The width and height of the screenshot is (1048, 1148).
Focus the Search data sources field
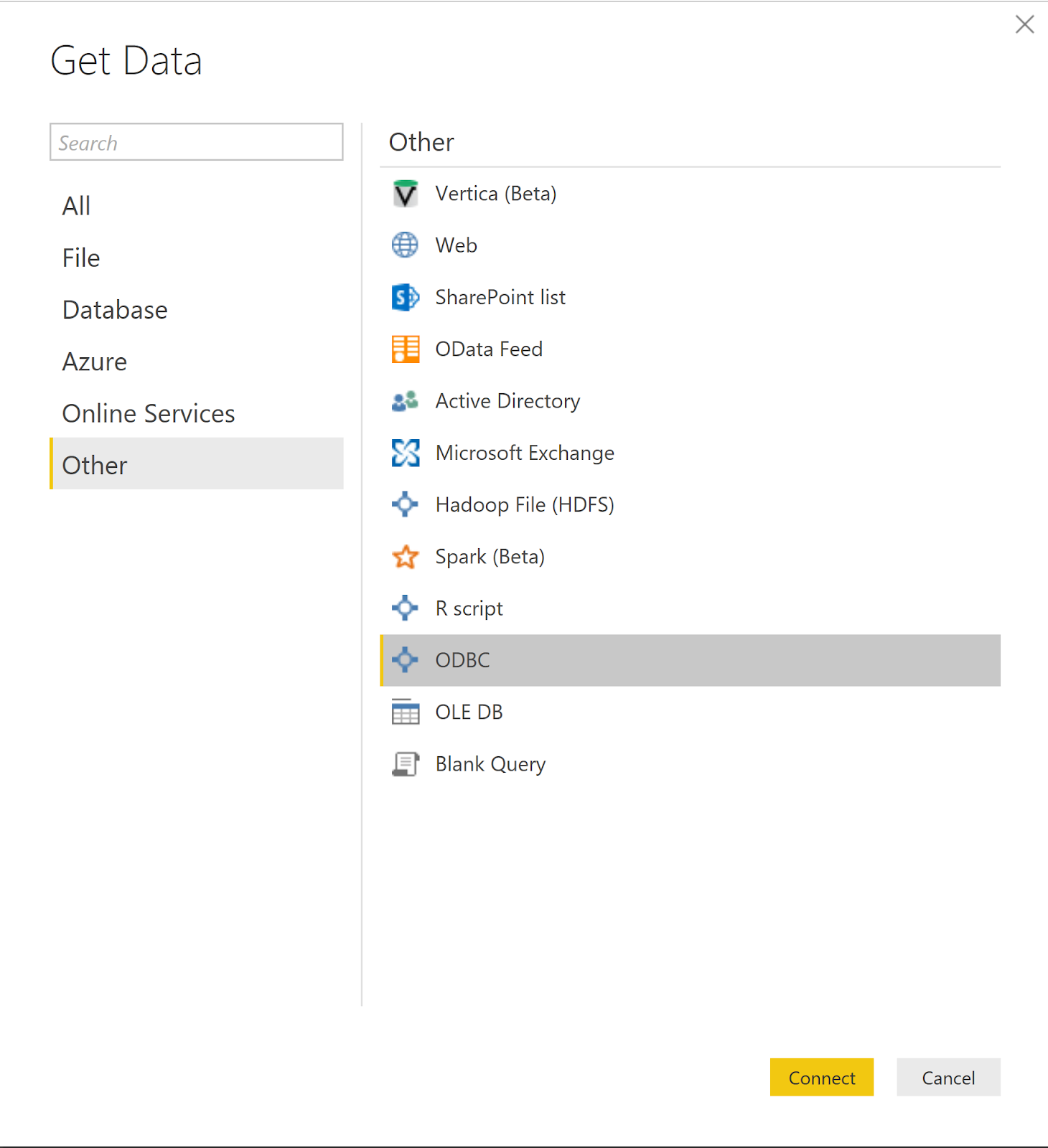[196, 142]
